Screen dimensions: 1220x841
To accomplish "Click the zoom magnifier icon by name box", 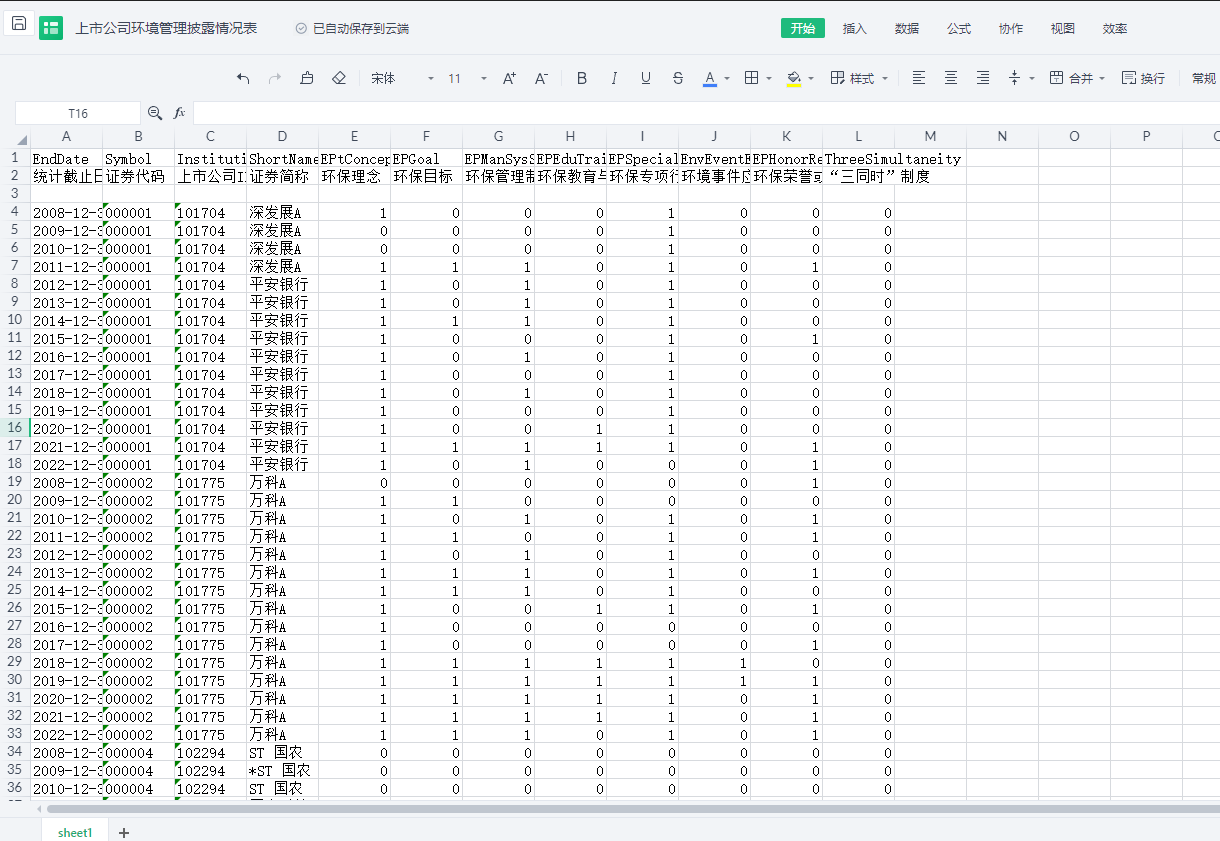I will 155,113.
